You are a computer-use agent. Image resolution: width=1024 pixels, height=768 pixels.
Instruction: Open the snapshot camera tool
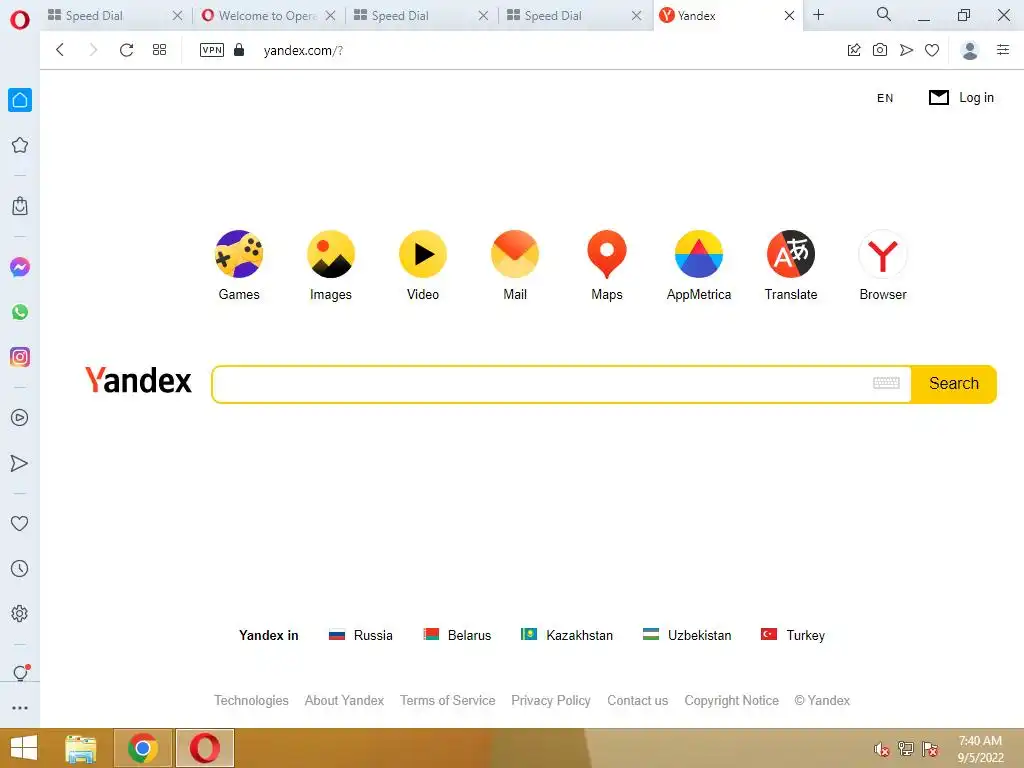(880, 50)
